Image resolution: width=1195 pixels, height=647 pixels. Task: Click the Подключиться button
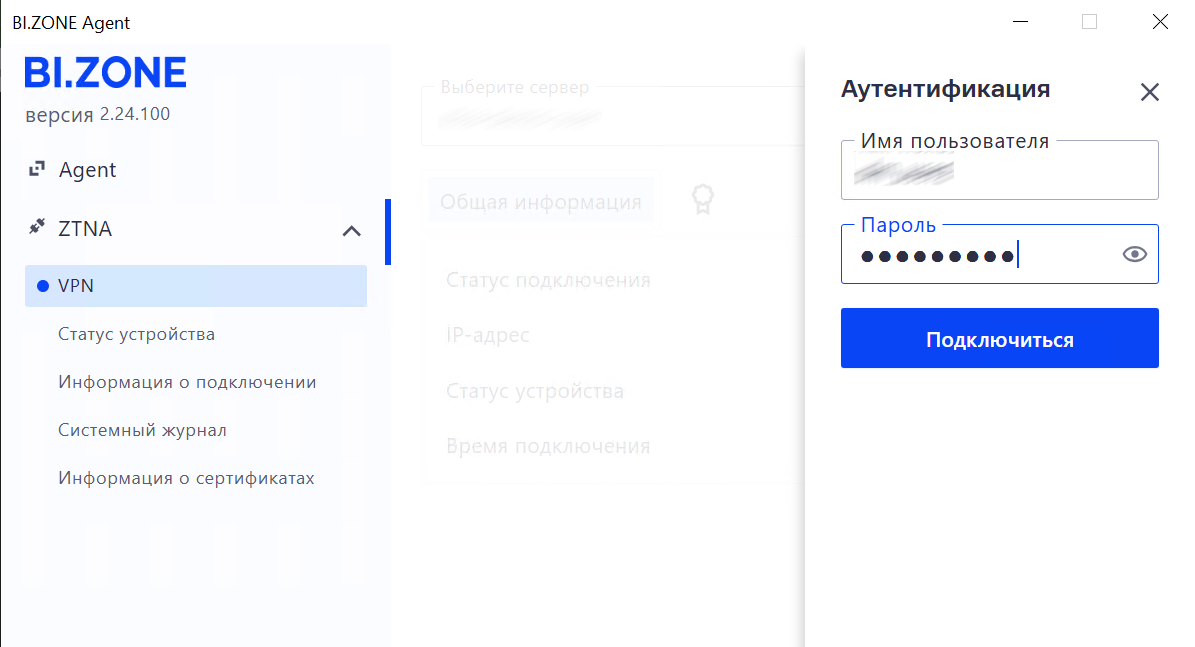point(999,338)
